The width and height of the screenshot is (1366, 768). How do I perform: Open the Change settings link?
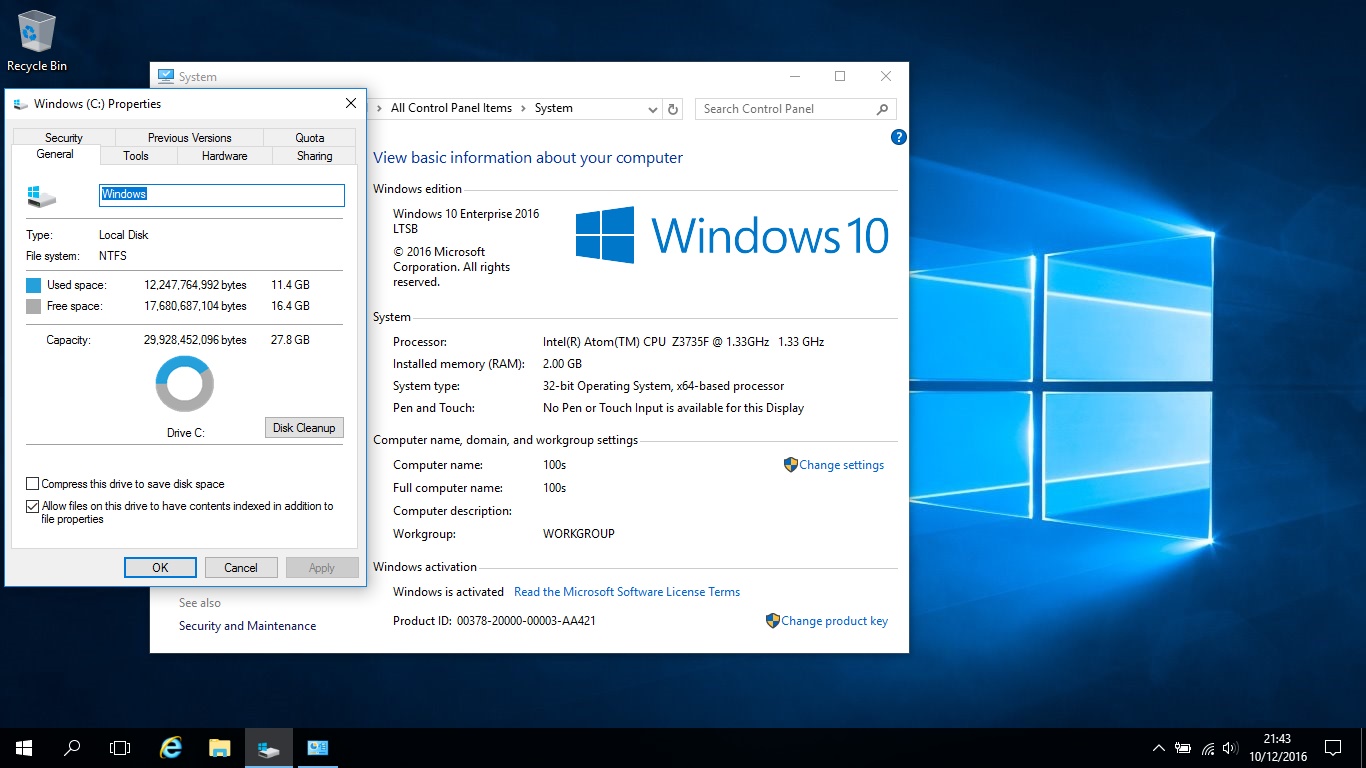click(x=841, y=465)
